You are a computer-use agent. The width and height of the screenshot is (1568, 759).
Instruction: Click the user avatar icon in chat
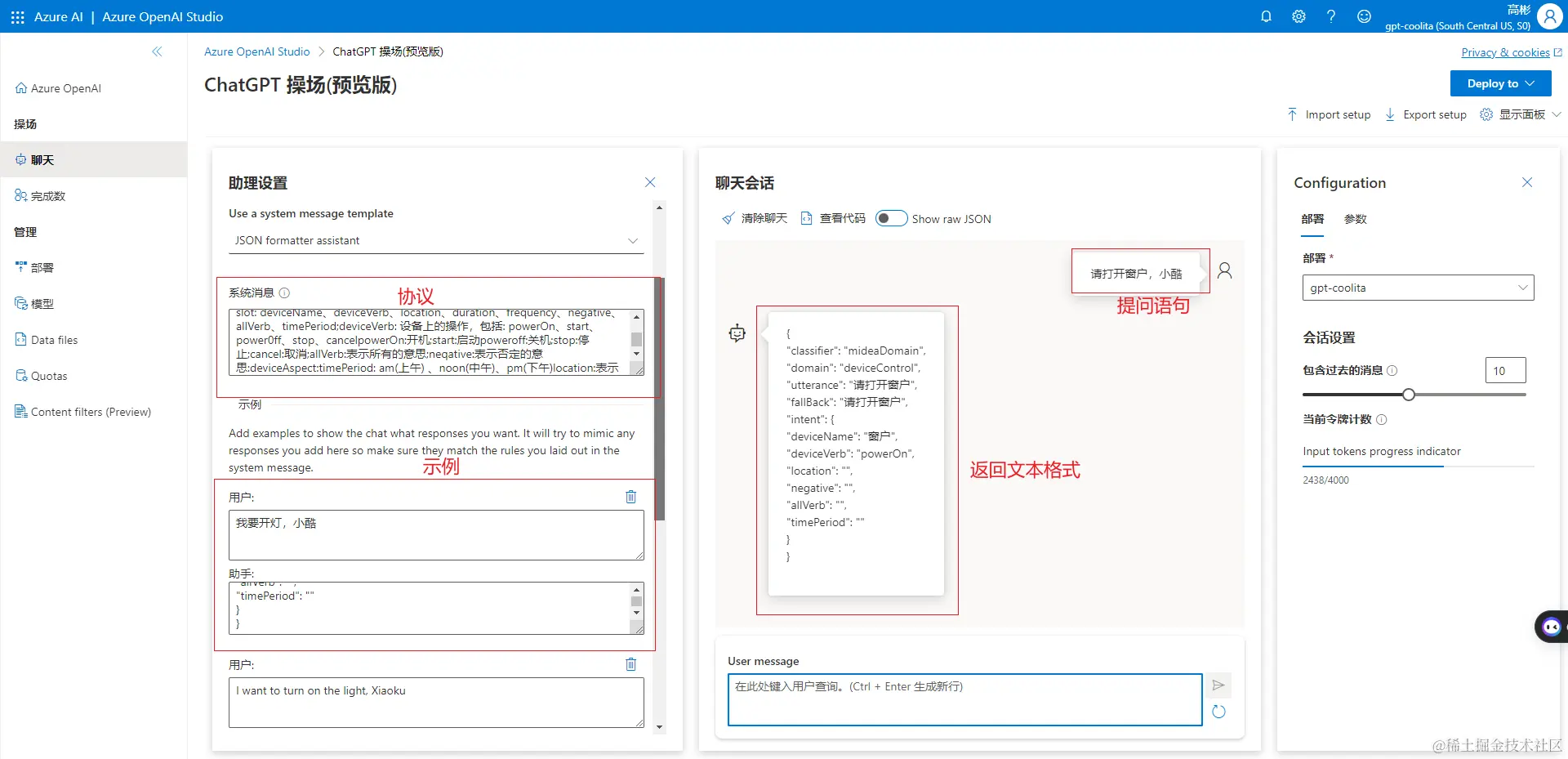(x=1224, y=270)
